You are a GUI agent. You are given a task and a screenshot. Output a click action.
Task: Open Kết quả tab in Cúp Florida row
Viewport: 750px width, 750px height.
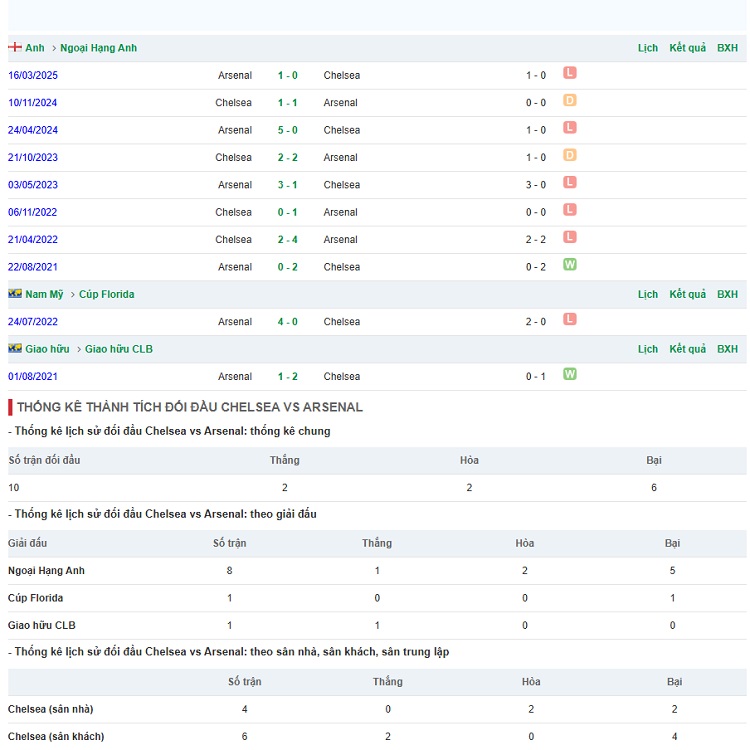click(x=687, y=294)
